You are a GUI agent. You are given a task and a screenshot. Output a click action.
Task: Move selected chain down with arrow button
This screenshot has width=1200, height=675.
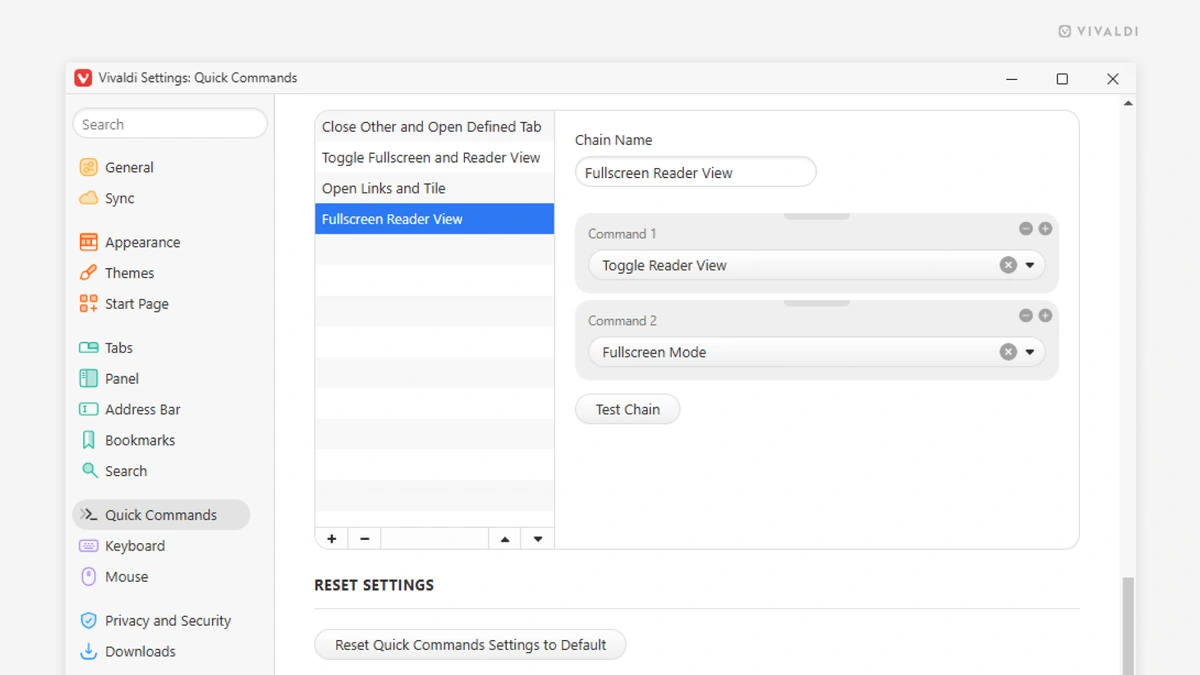537,538
